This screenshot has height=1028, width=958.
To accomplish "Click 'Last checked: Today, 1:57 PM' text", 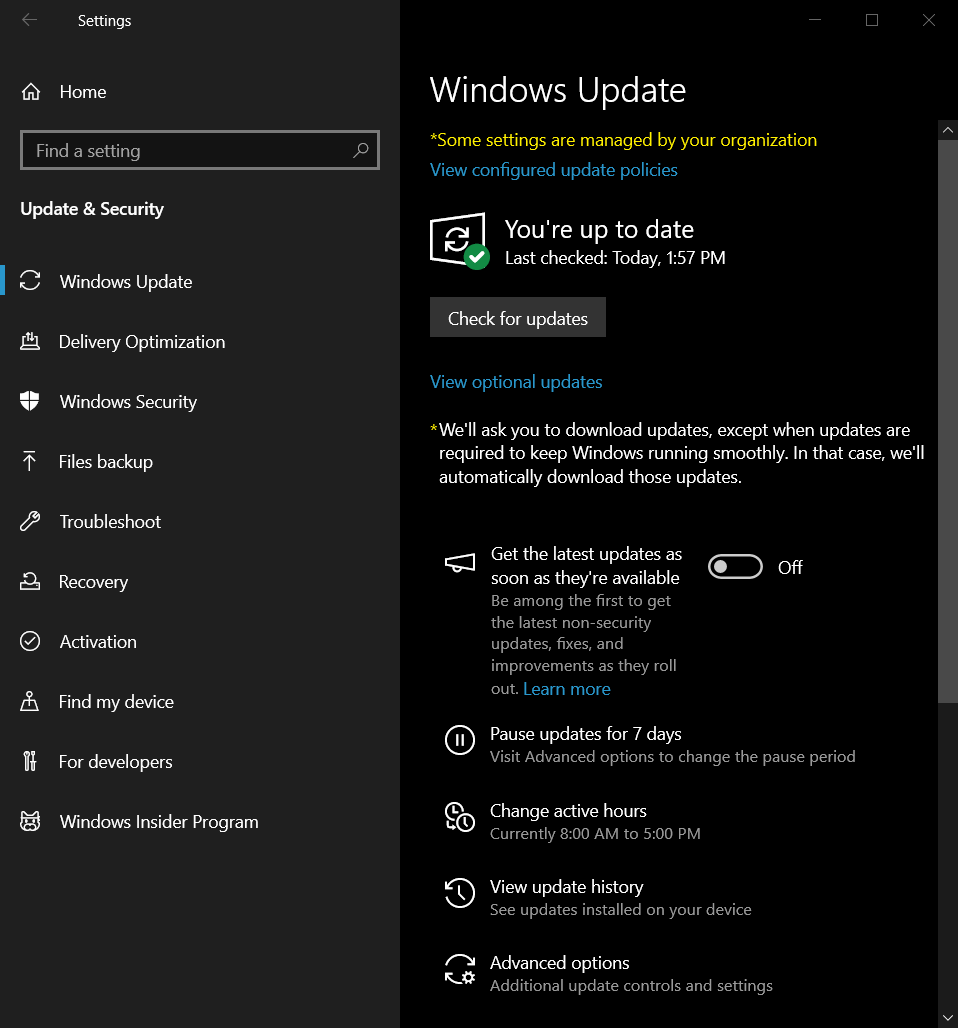I will pyautogui.click(x=615, y=258).
